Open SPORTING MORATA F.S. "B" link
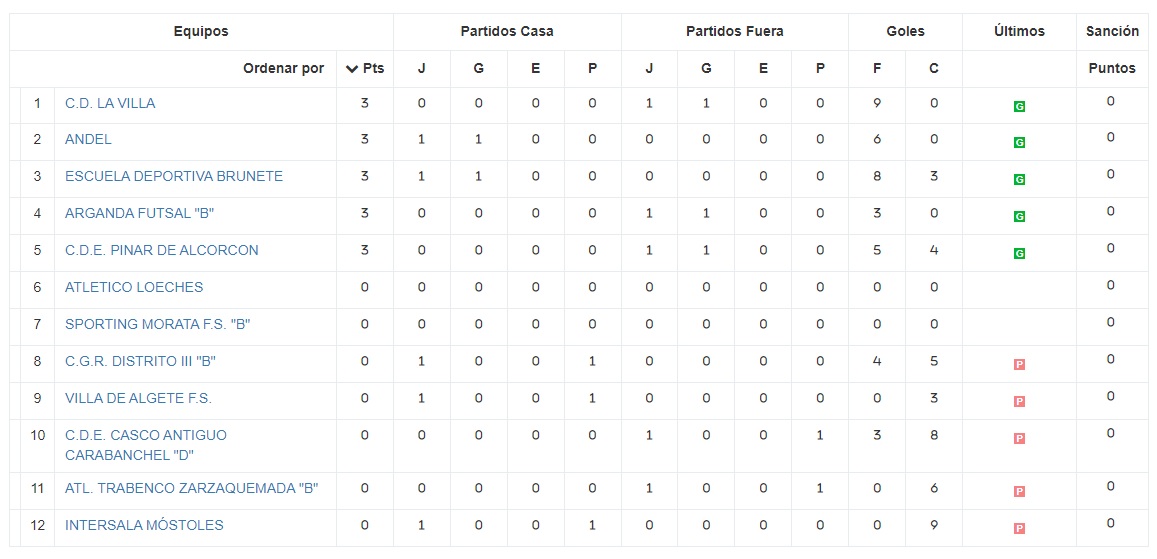 (157, 324)
